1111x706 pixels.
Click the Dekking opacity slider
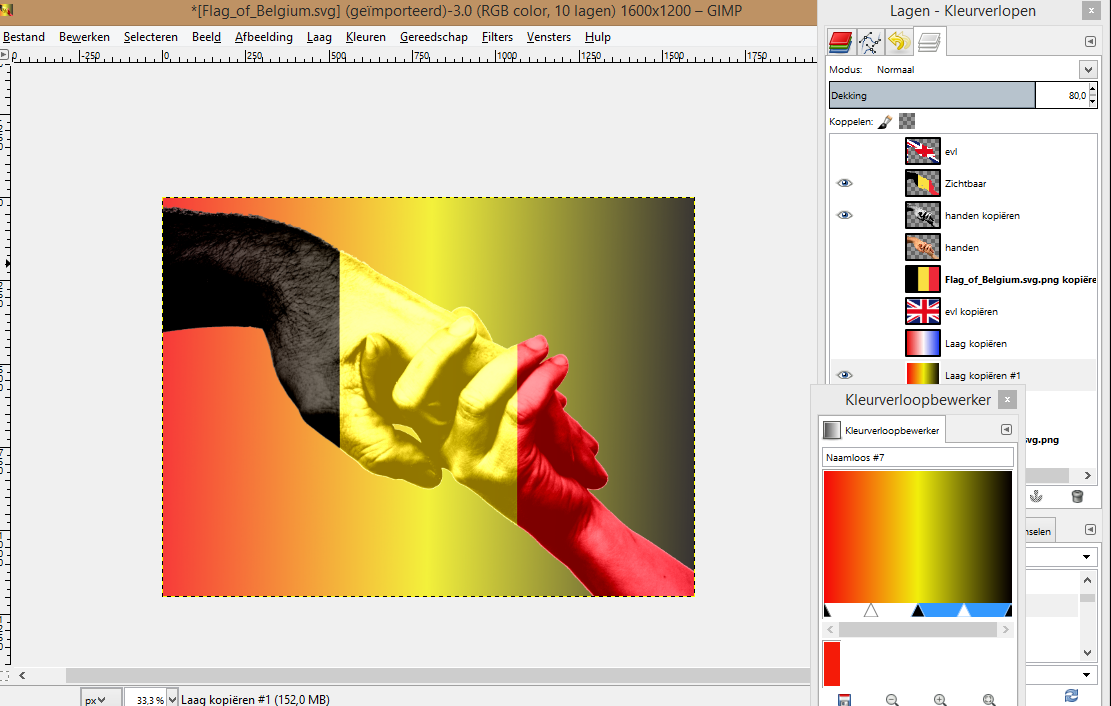pos(932,96)
